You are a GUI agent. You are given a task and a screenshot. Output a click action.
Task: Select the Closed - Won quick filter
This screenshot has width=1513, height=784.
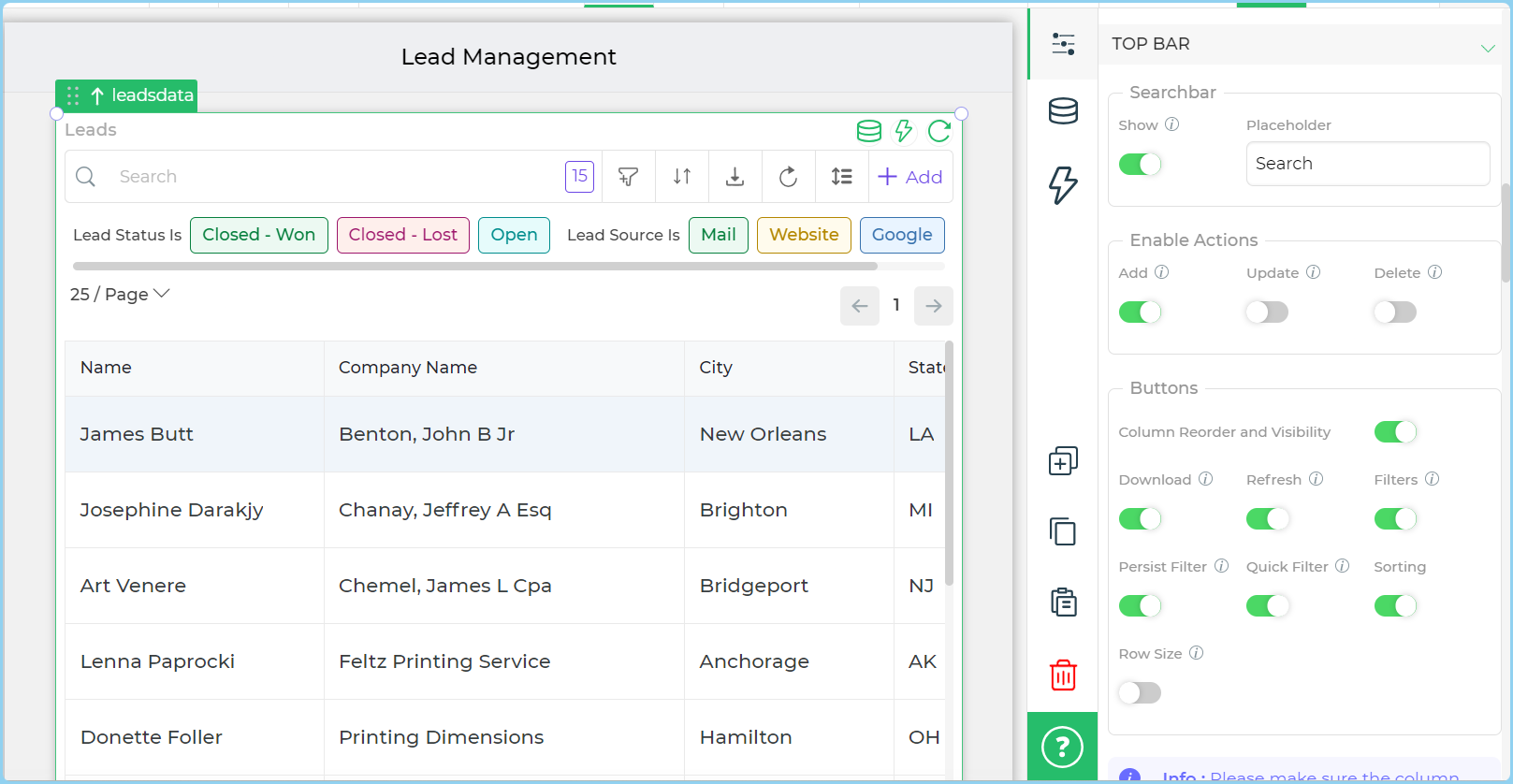[x=259, y=235]
